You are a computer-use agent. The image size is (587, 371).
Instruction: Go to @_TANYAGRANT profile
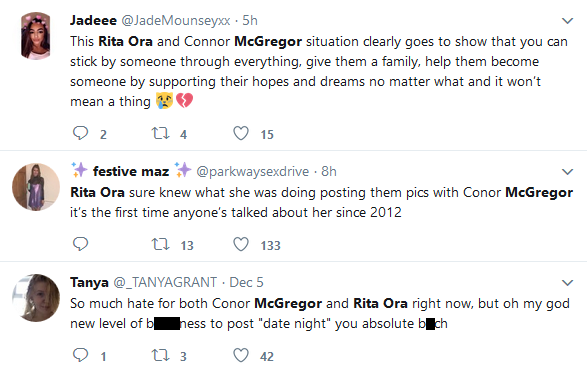[x=165, y=282]
